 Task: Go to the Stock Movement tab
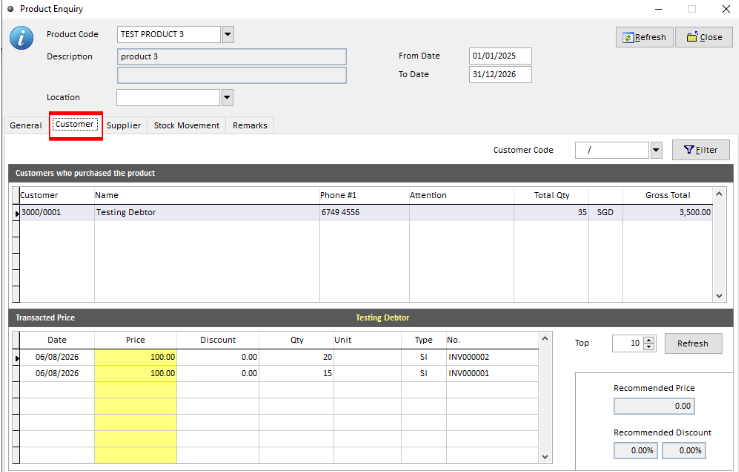[187, 125]
